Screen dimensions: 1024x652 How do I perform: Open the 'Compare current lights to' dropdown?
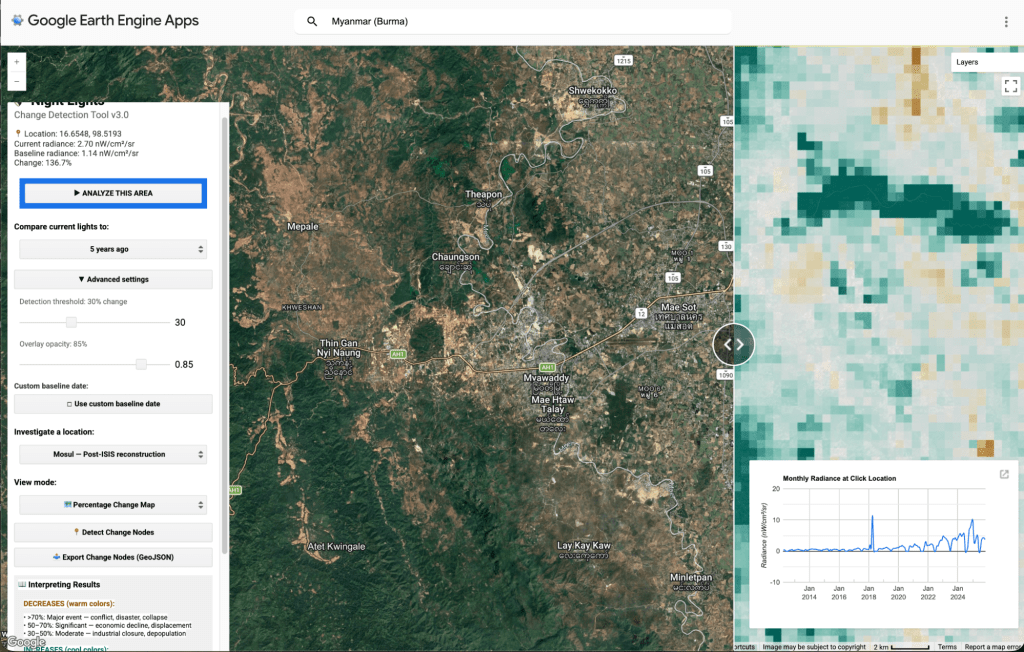click(113, 249)
